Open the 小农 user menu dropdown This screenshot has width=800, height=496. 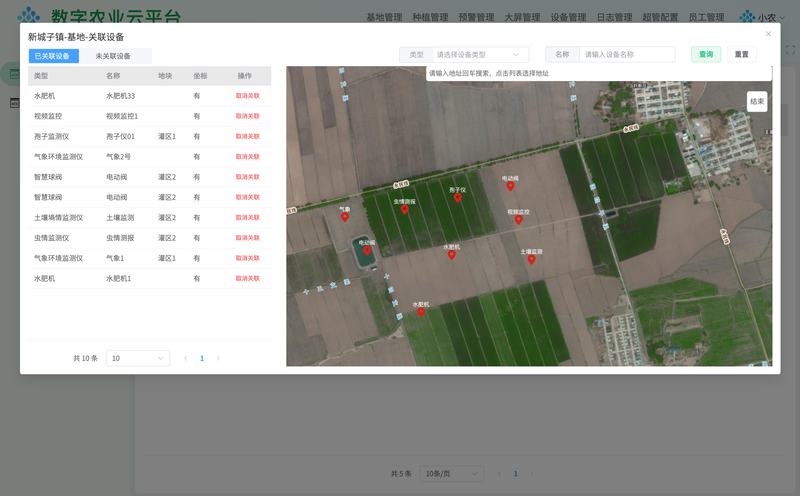[x=763, y=17]
